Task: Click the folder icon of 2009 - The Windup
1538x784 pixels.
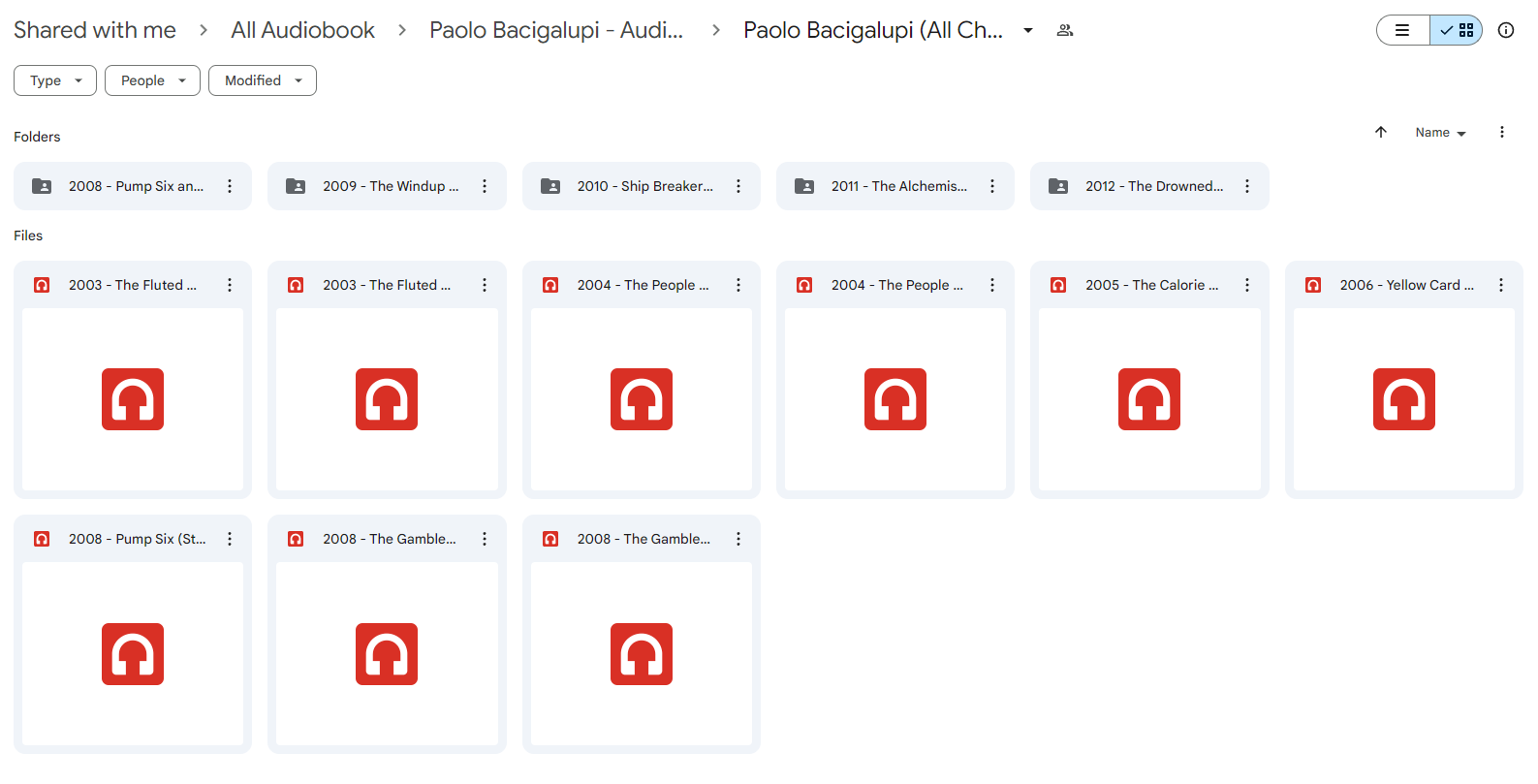Action: tap(296, 186)
